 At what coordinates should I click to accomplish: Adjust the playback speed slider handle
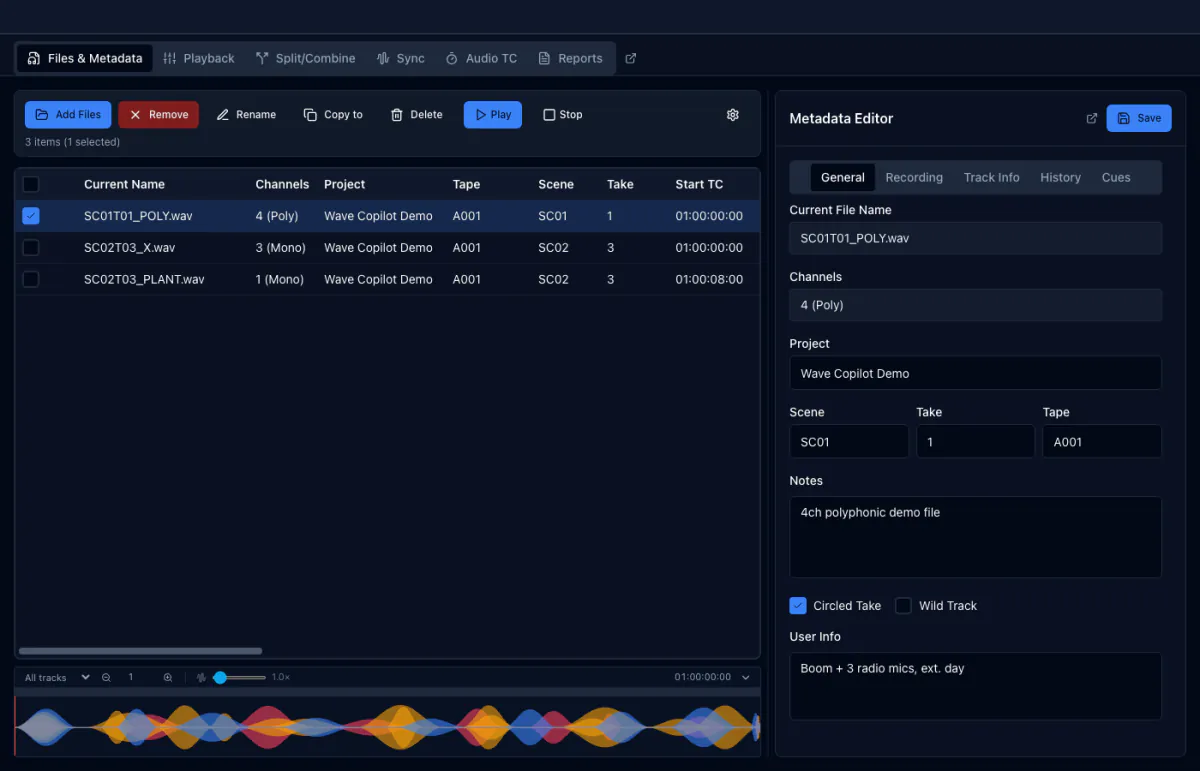pos(220,677)
